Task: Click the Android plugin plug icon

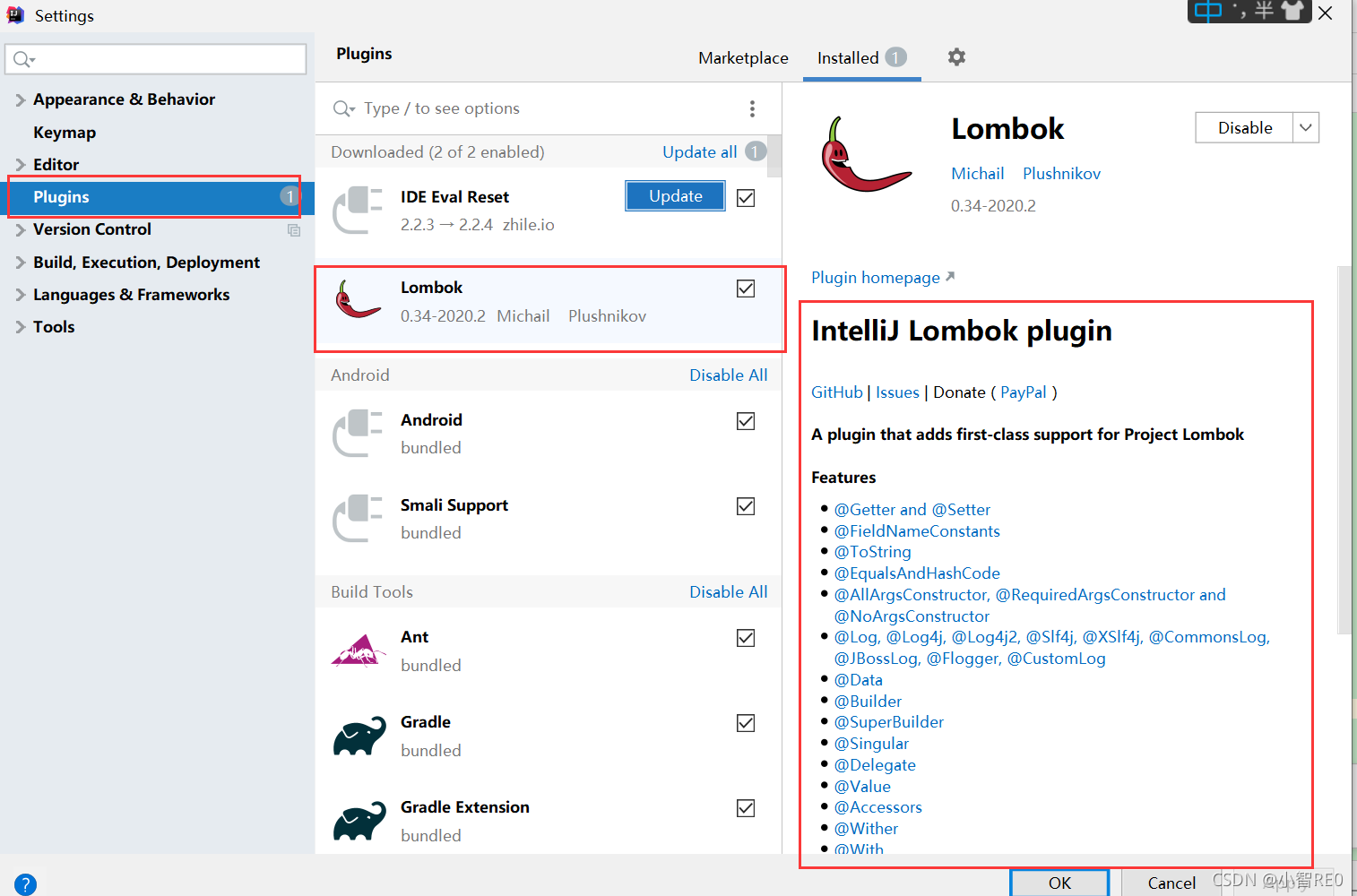Action: [x=357, y=433]
